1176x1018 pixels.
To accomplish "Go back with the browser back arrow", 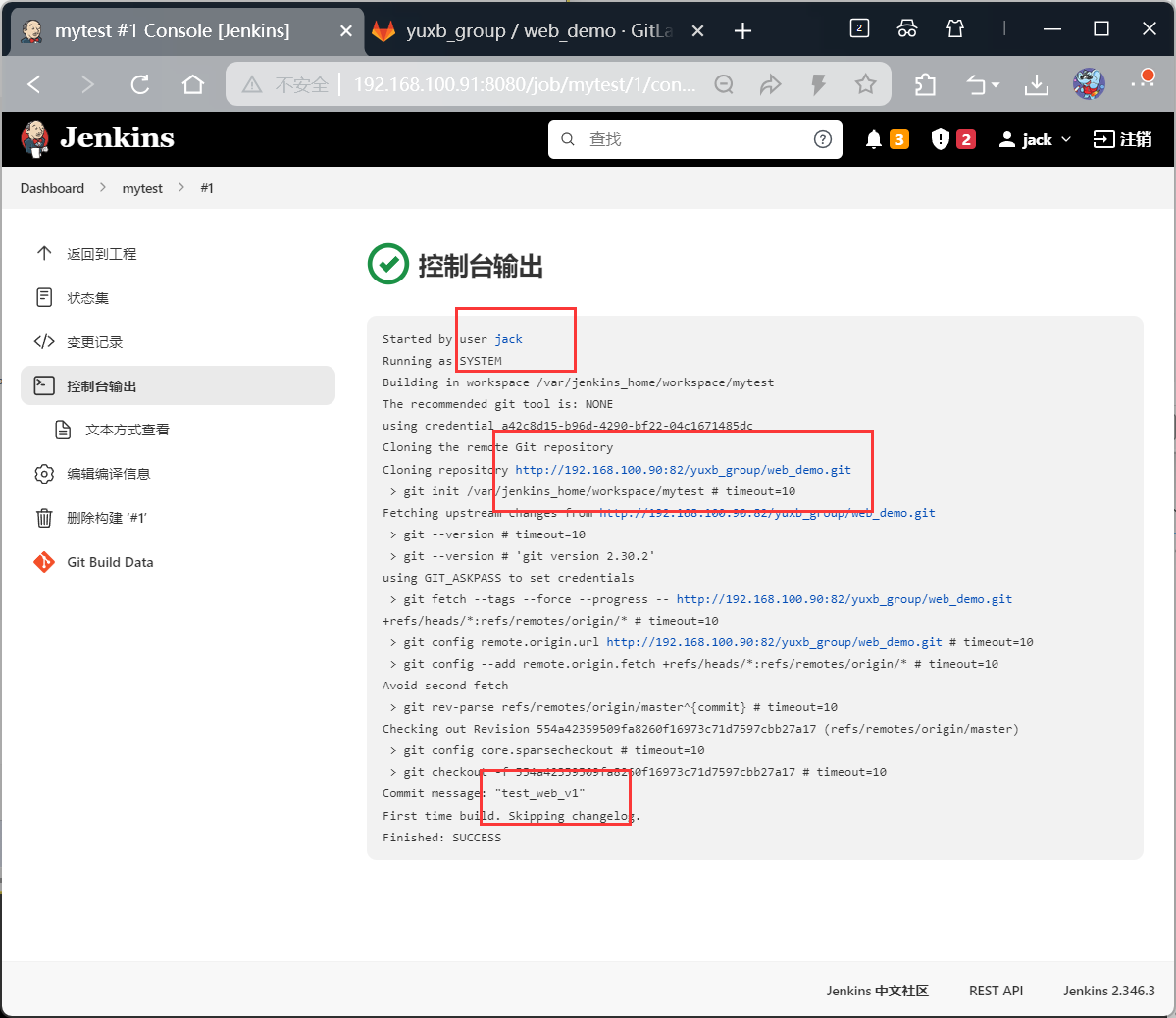I will [33, 84].
